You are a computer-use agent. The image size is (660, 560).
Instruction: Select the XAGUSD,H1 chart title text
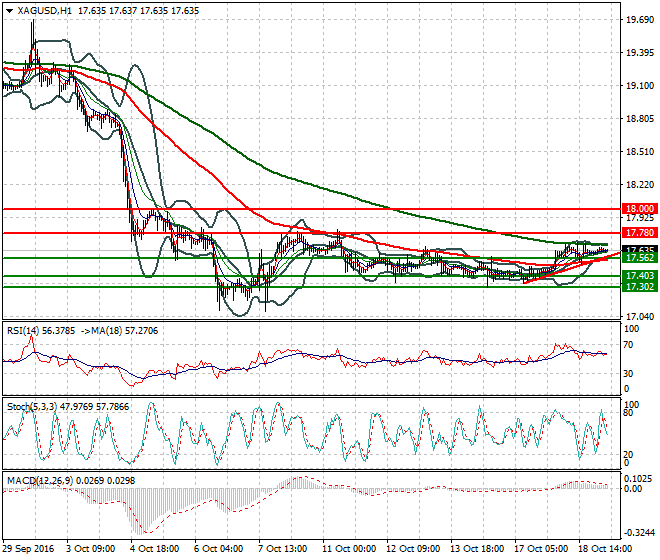(45, 11)
